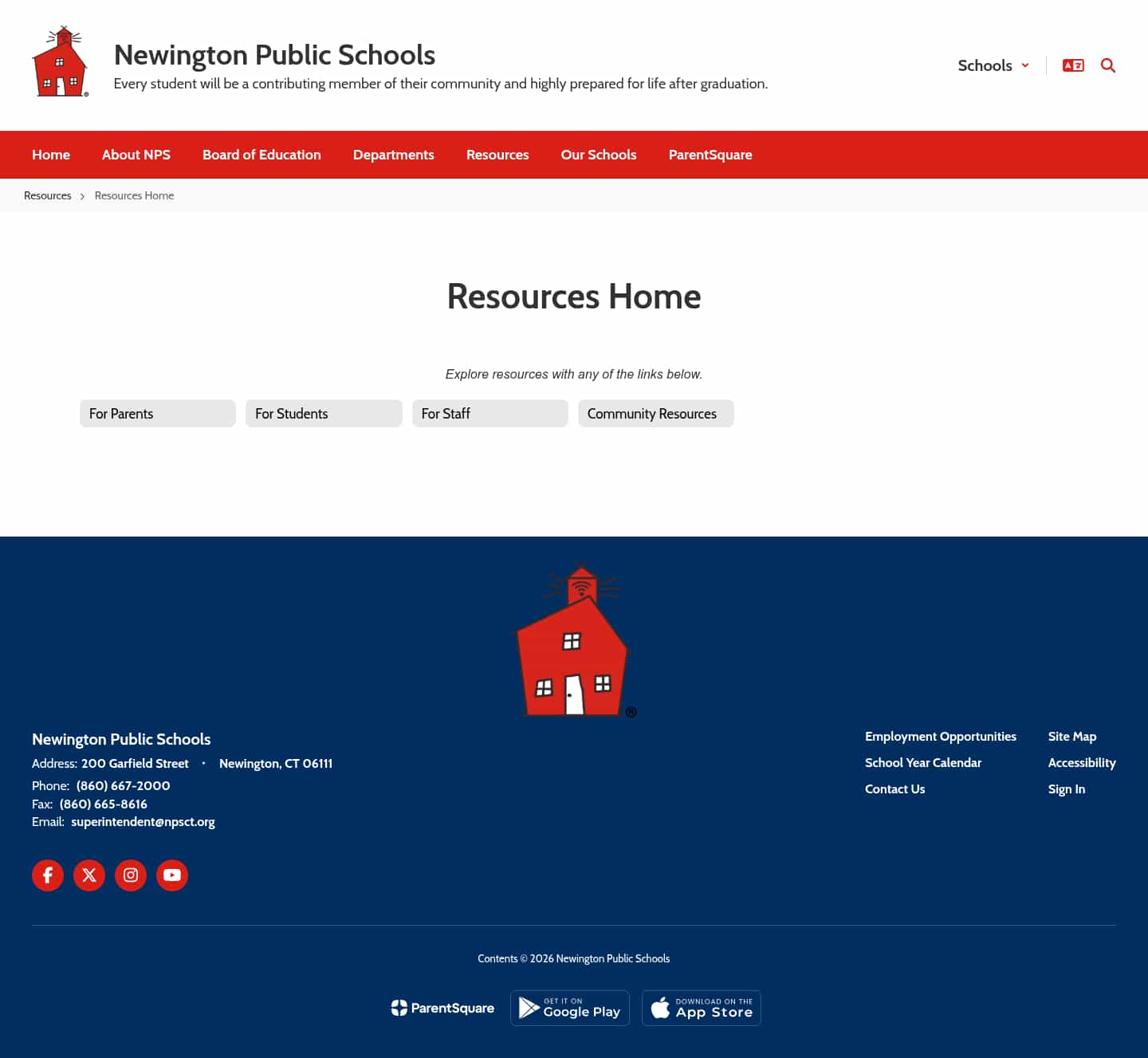Open Our Schools menu item
The width and height of the screenshot is (1148, 1058).
pos(599,155)
